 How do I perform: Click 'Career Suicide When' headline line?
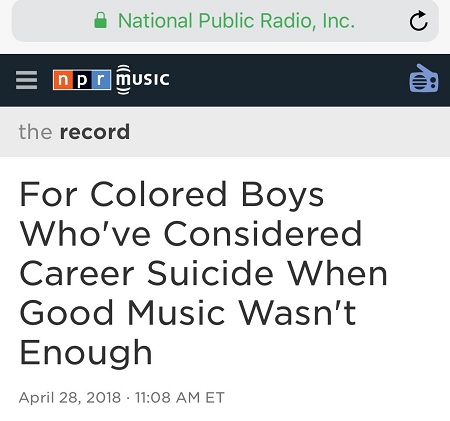pyautogui.click(x=203, y=273)
